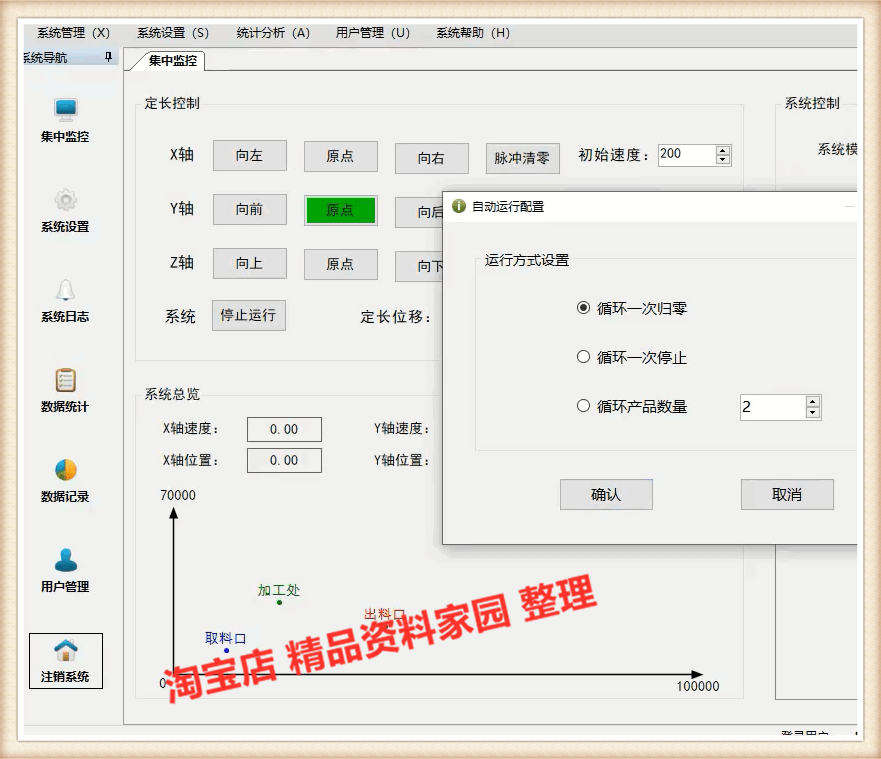The image size is (881, 759).
Task: Click the 定长位移 label
Action: coord(395,317)
